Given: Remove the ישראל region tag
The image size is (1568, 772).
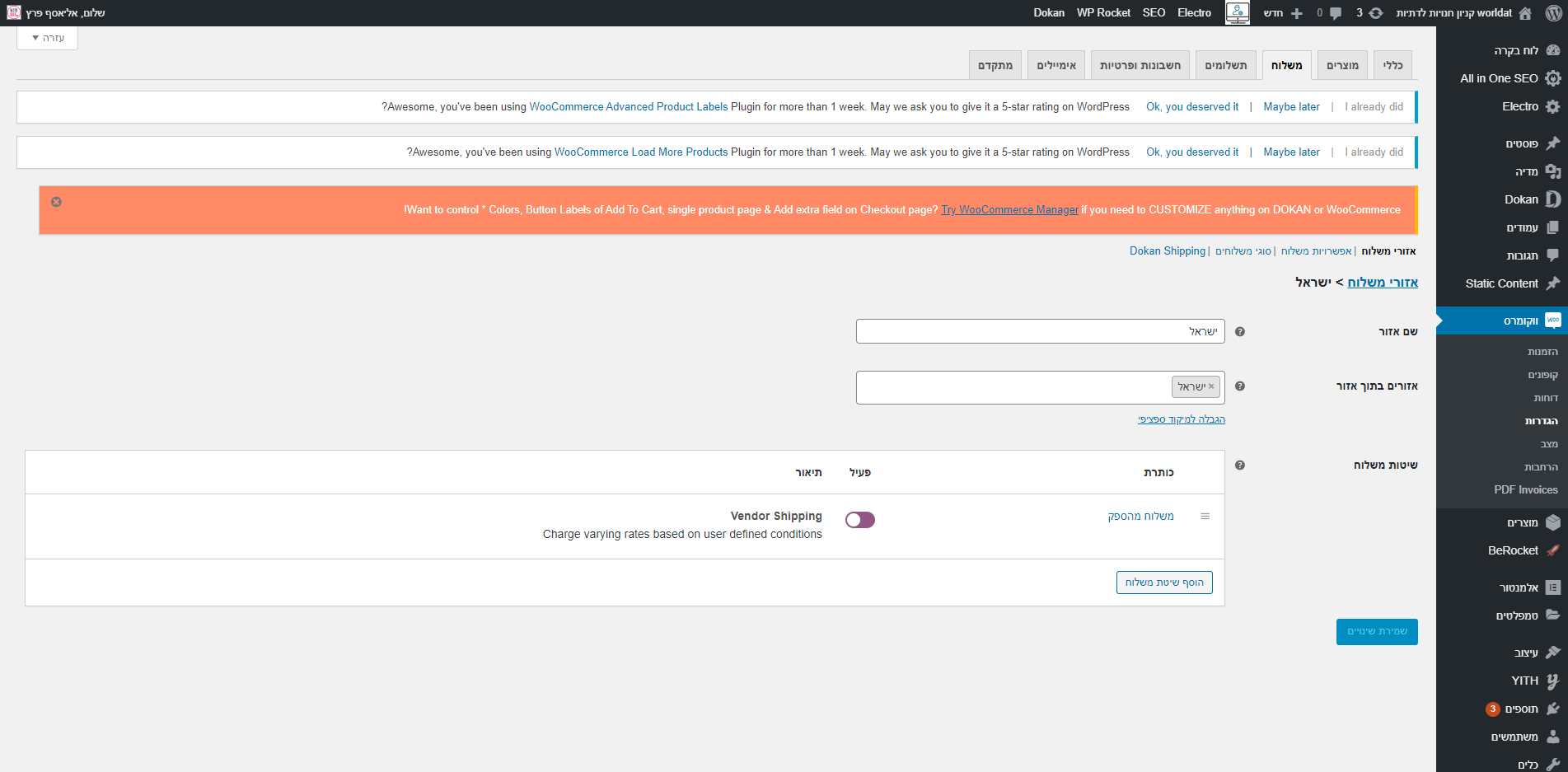Looking at the screenshot, I should (1211, 386).
